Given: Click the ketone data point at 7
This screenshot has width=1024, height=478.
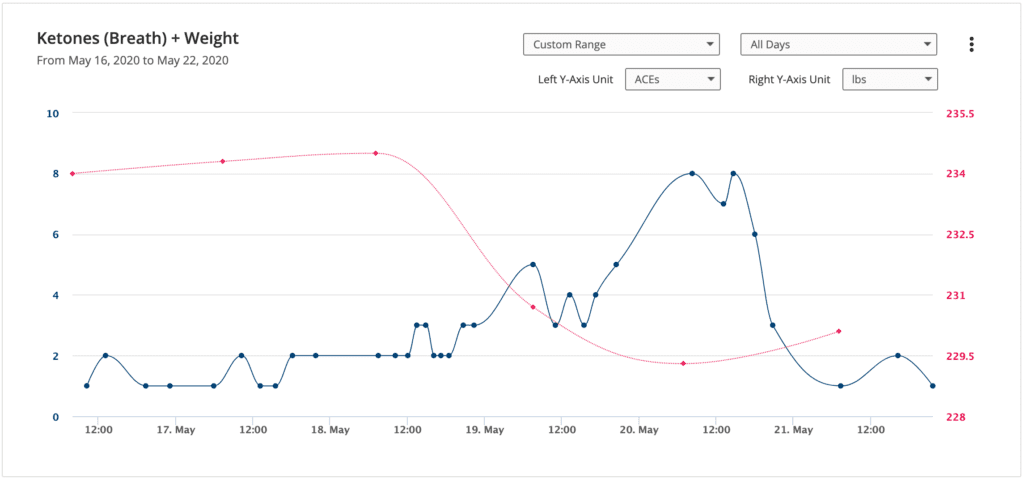Looking at the screenshot, I should point(723,204).
